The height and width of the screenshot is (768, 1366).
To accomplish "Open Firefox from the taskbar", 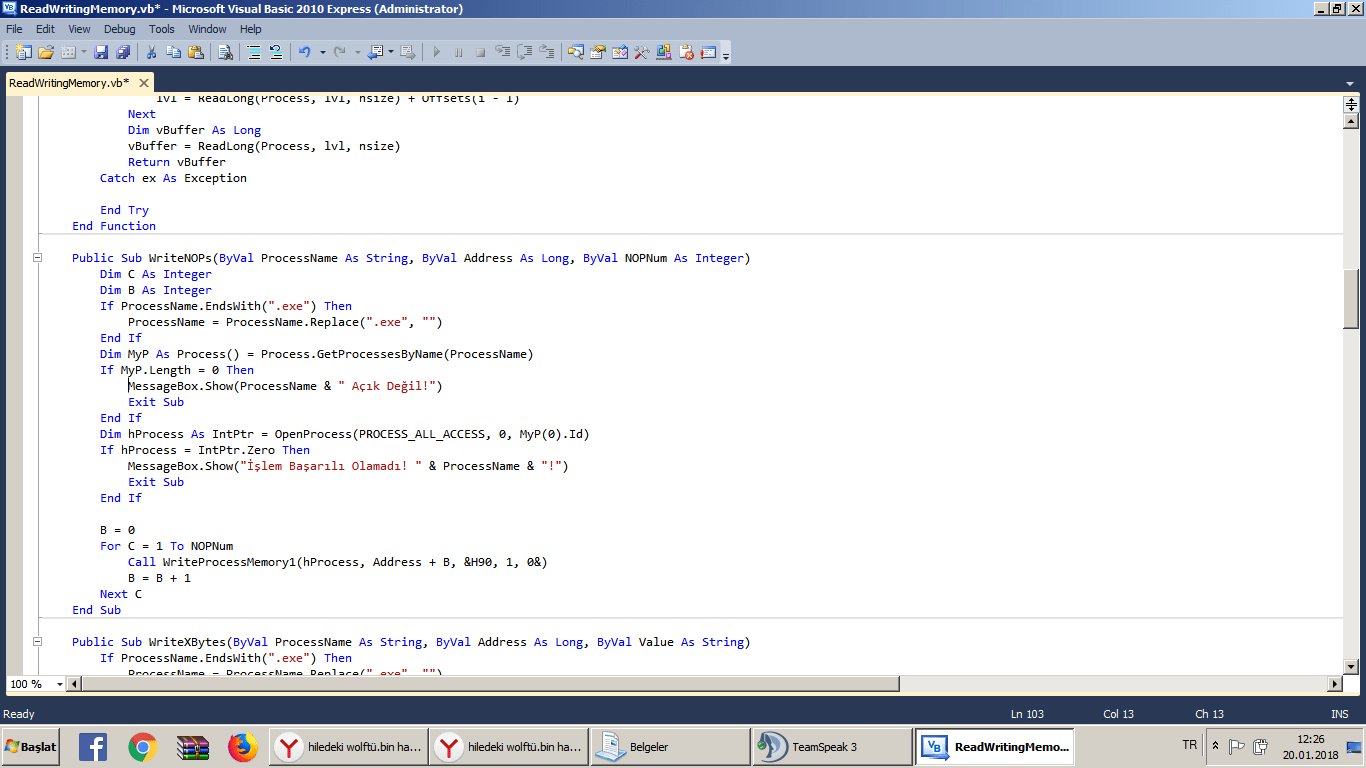I will click(242, 747).
